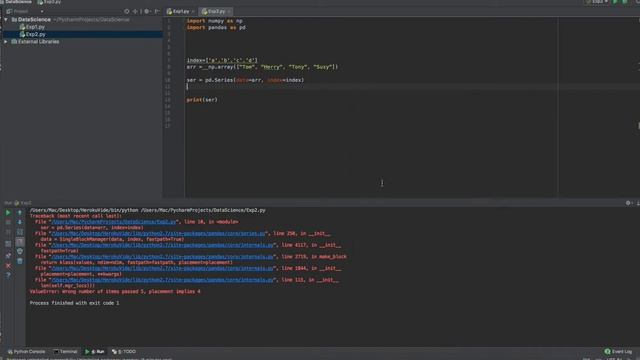640x360 pixels.
Task: Click collapse all icon in Project panel
Action: pos(136,11)
